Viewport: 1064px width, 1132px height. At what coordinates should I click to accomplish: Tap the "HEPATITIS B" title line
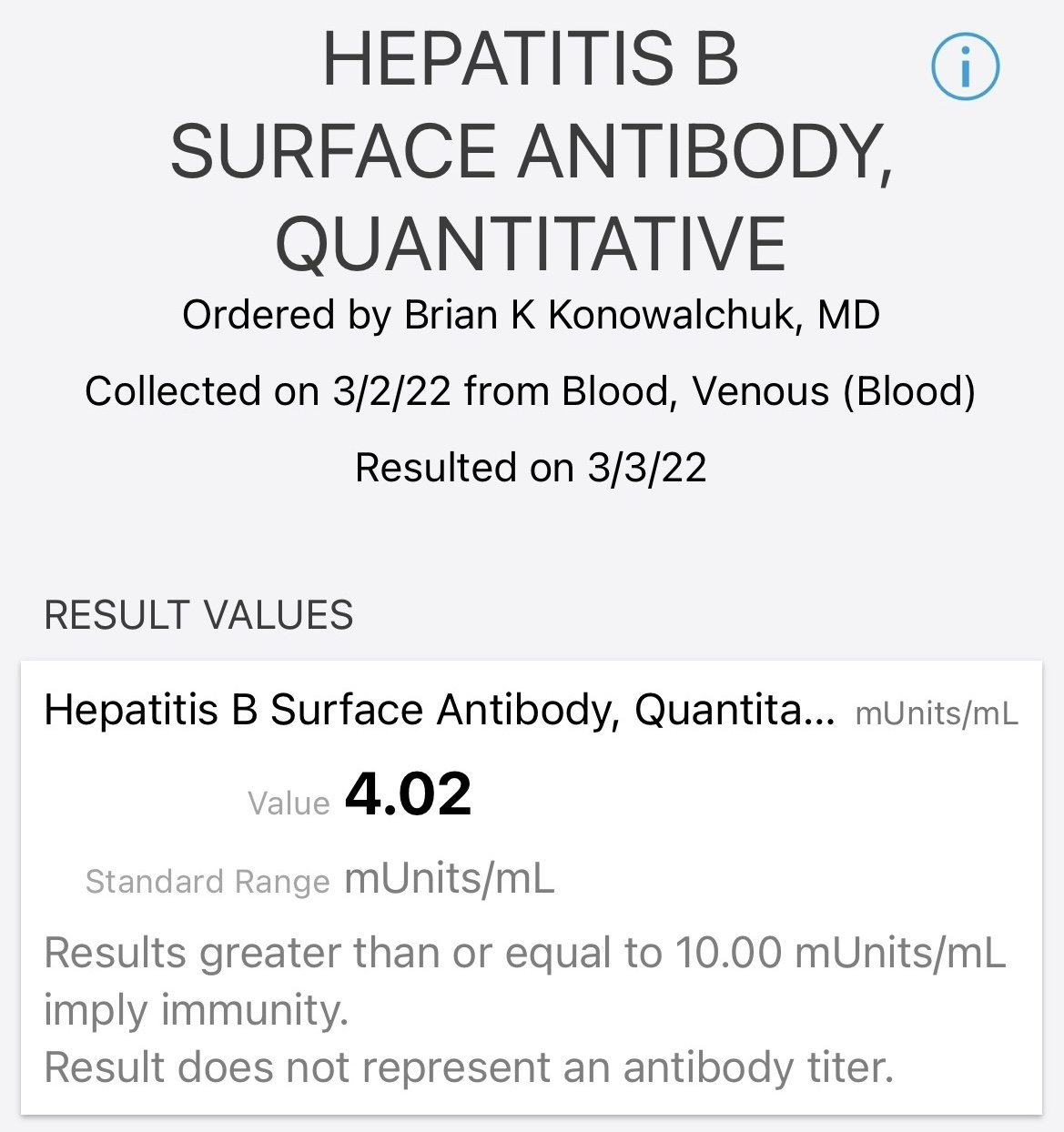pos(530,60)
